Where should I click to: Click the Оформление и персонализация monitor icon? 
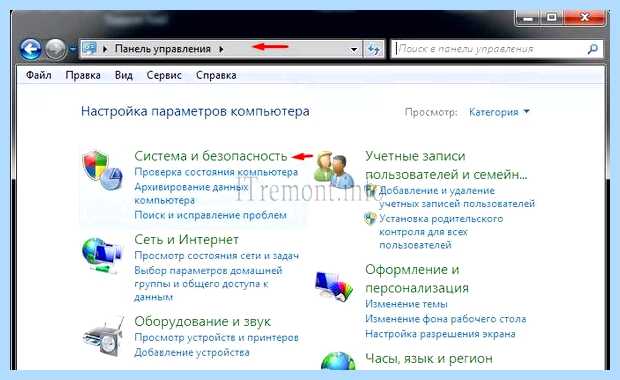333,287
